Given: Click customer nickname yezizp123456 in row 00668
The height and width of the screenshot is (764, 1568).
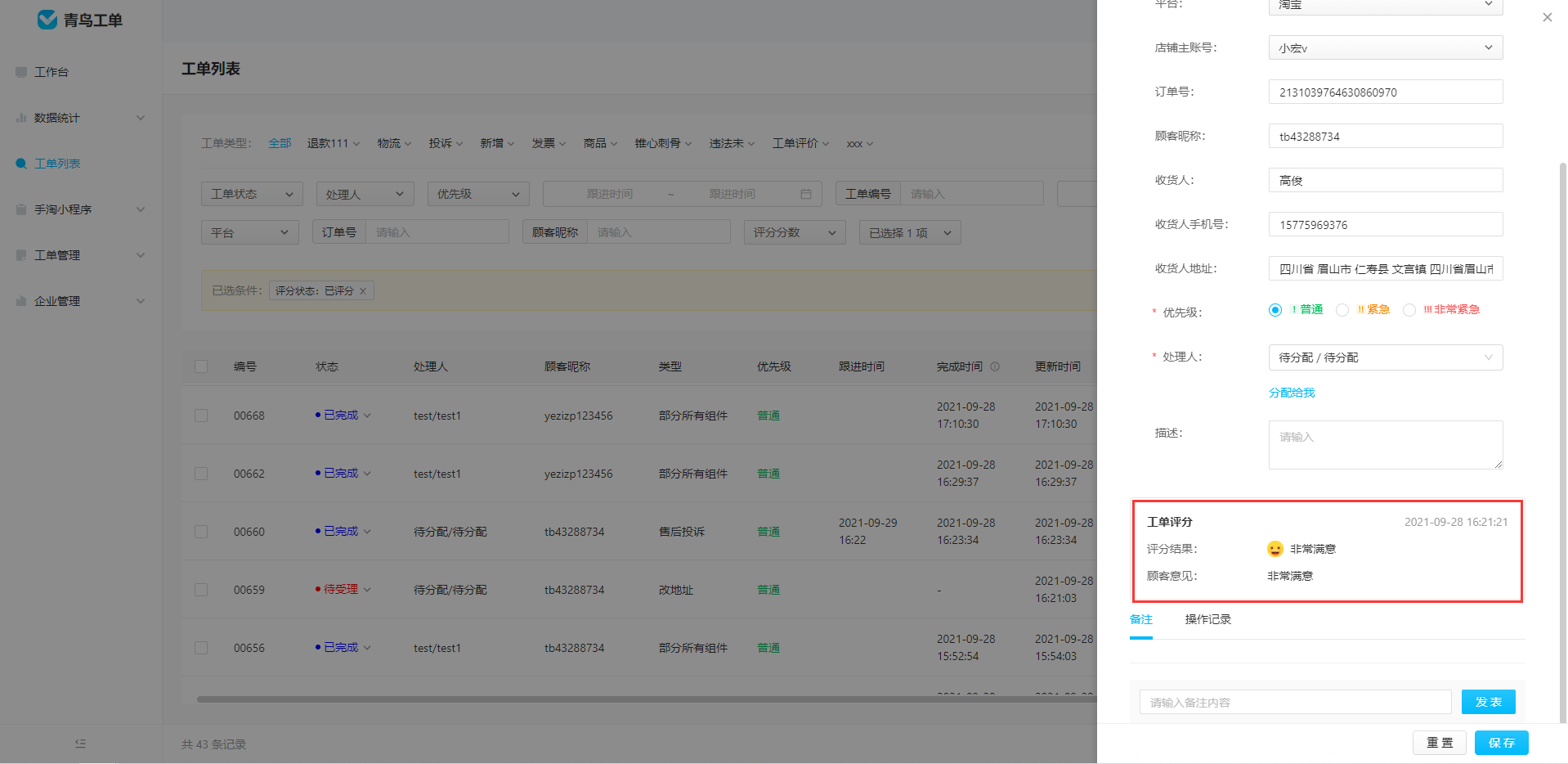Looking at the screenshot, I should 578,416.
